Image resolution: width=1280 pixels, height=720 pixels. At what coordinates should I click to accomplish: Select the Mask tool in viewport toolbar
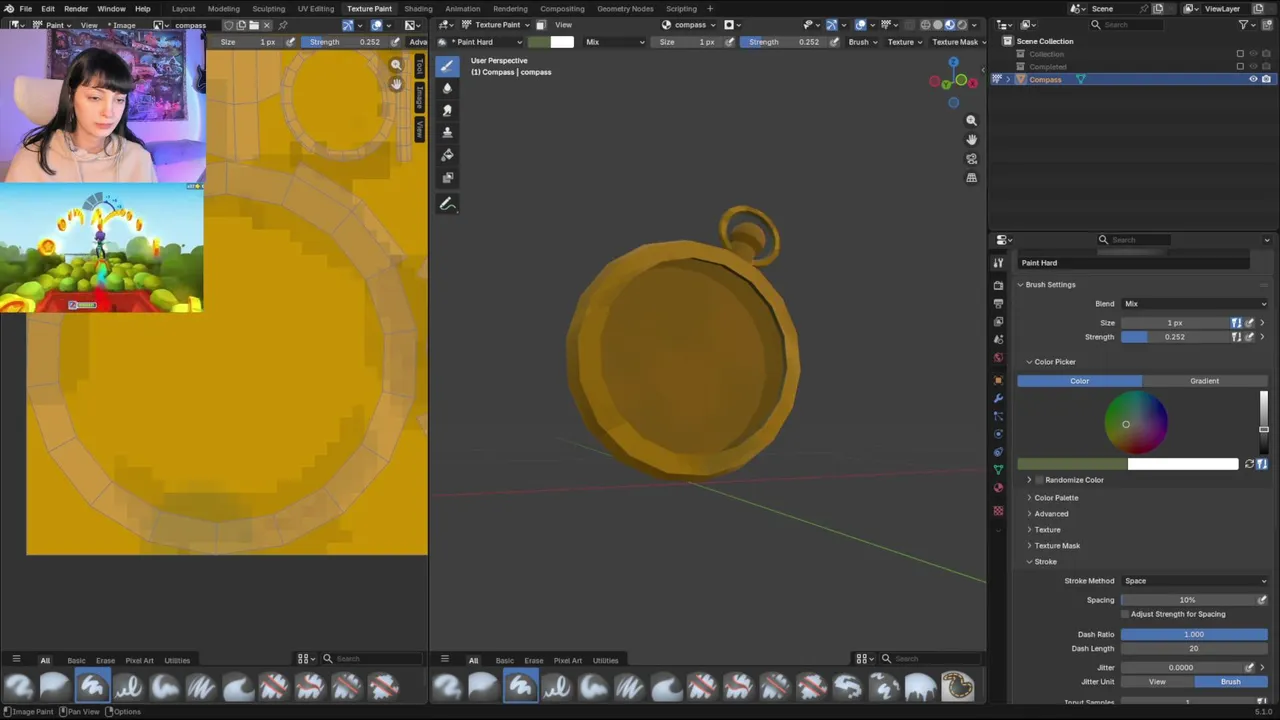(447, 178)
